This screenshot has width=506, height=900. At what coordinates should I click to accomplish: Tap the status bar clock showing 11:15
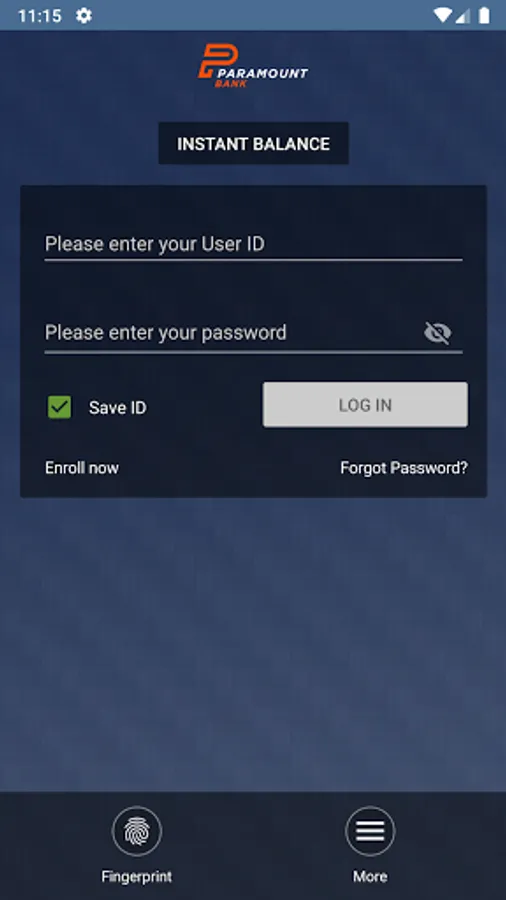[40, 15]
